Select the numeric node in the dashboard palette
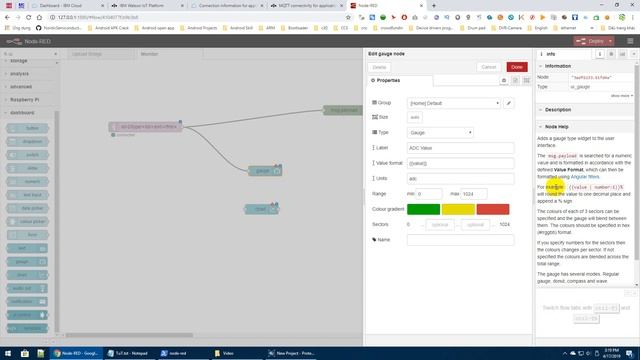Image resolution: width=640 pixels, height=360 pixels. pos(27,182)
